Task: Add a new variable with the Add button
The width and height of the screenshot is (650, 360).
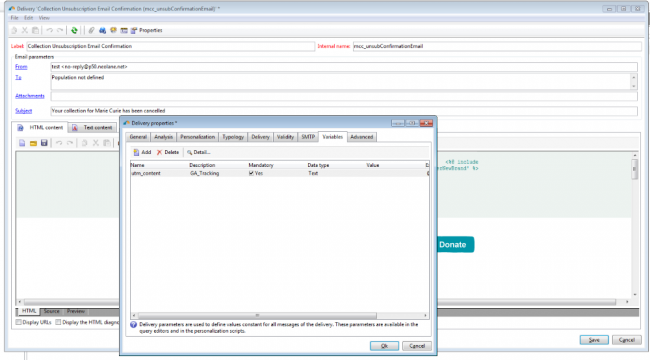Action: (142, 152)
